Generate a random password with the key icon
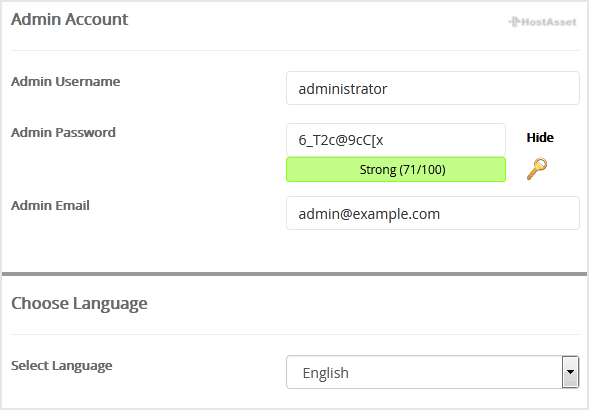Image resolution: width=589 pixels, height=410 pixels. pyautogui.click(x=537, y=169)
